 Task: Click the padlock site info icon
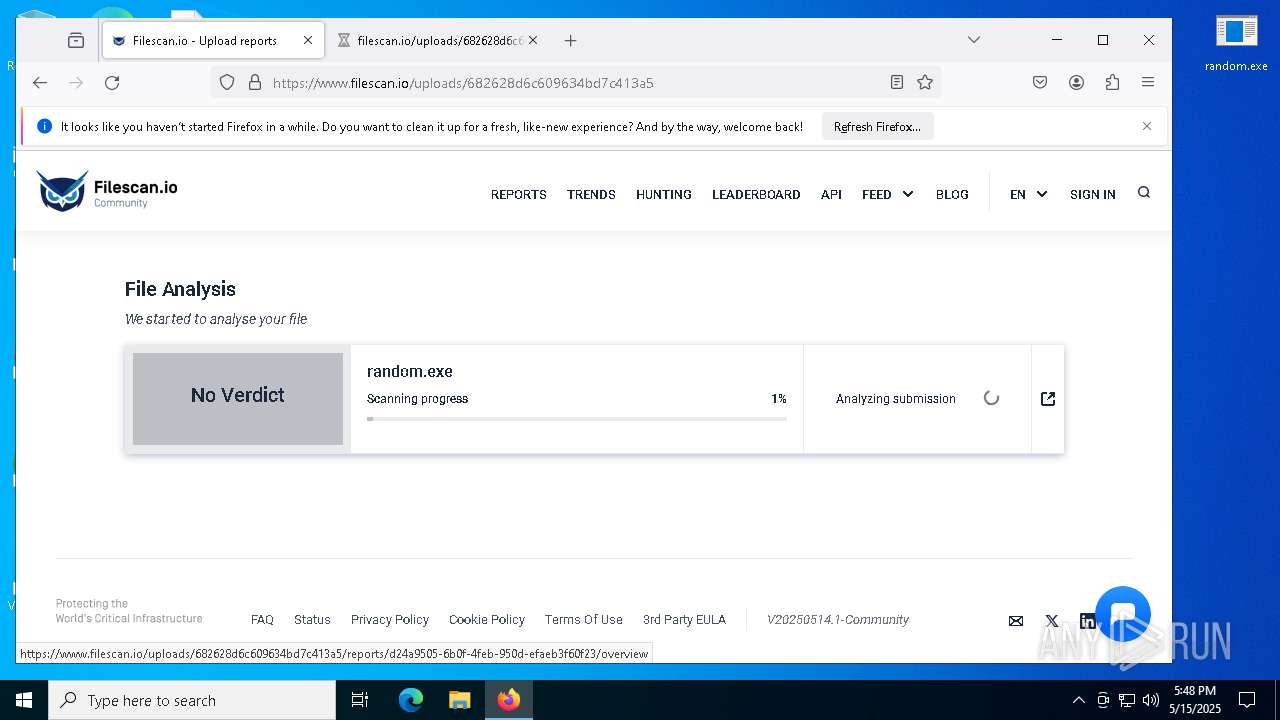[x=254, y=83]
